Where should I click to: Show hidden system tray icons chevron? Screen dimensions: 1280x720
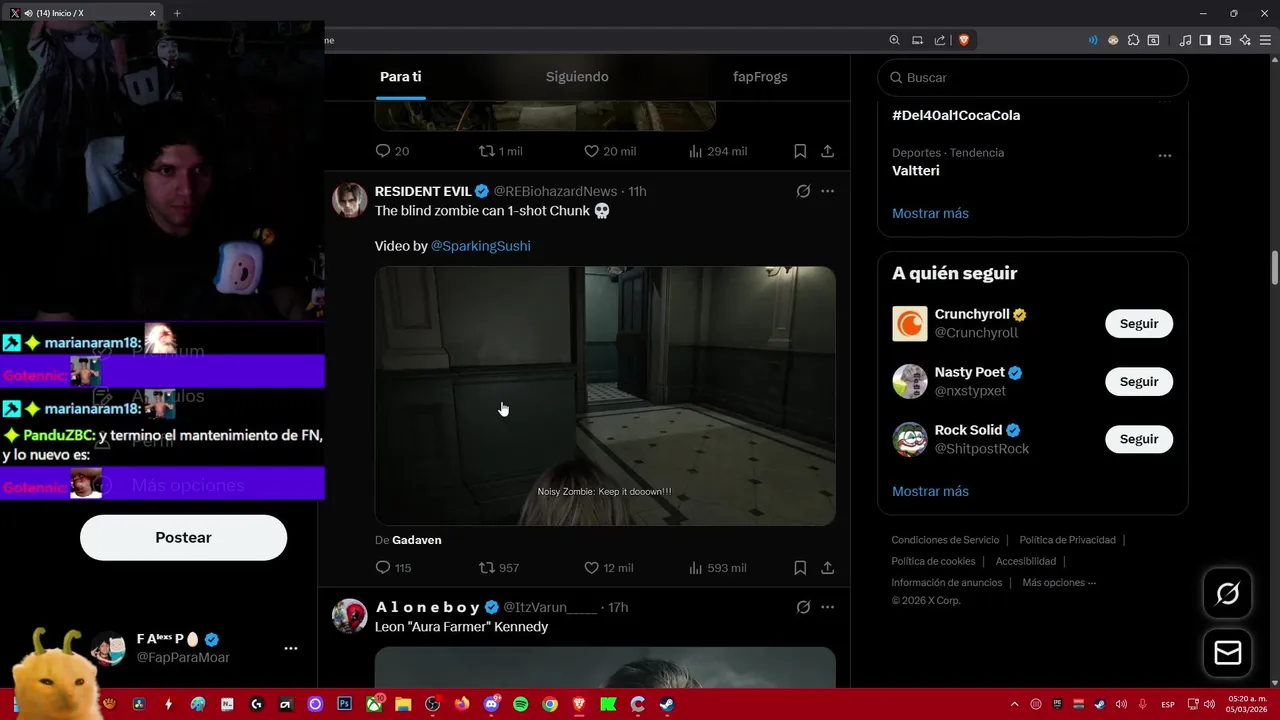(x=1014, y=704)
